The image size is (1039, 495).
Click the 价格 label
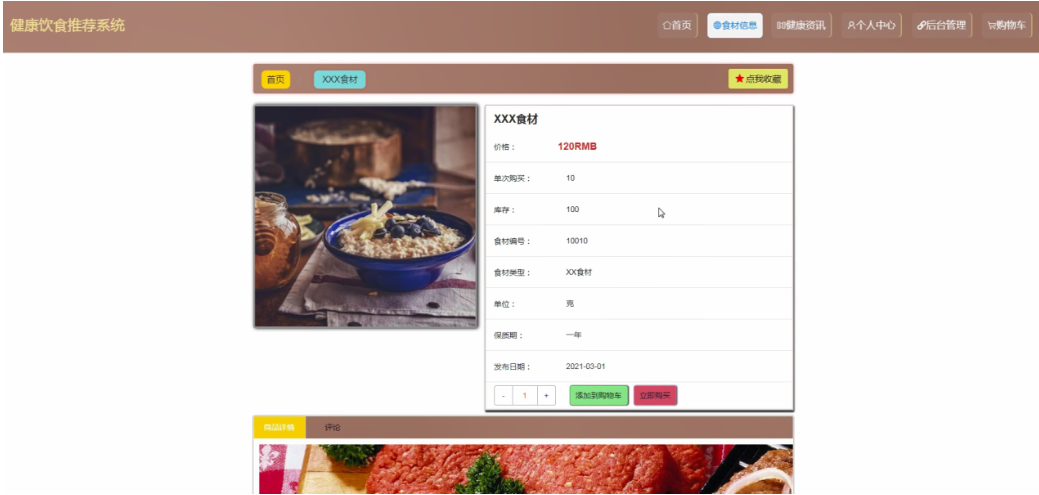pos(504,147)
